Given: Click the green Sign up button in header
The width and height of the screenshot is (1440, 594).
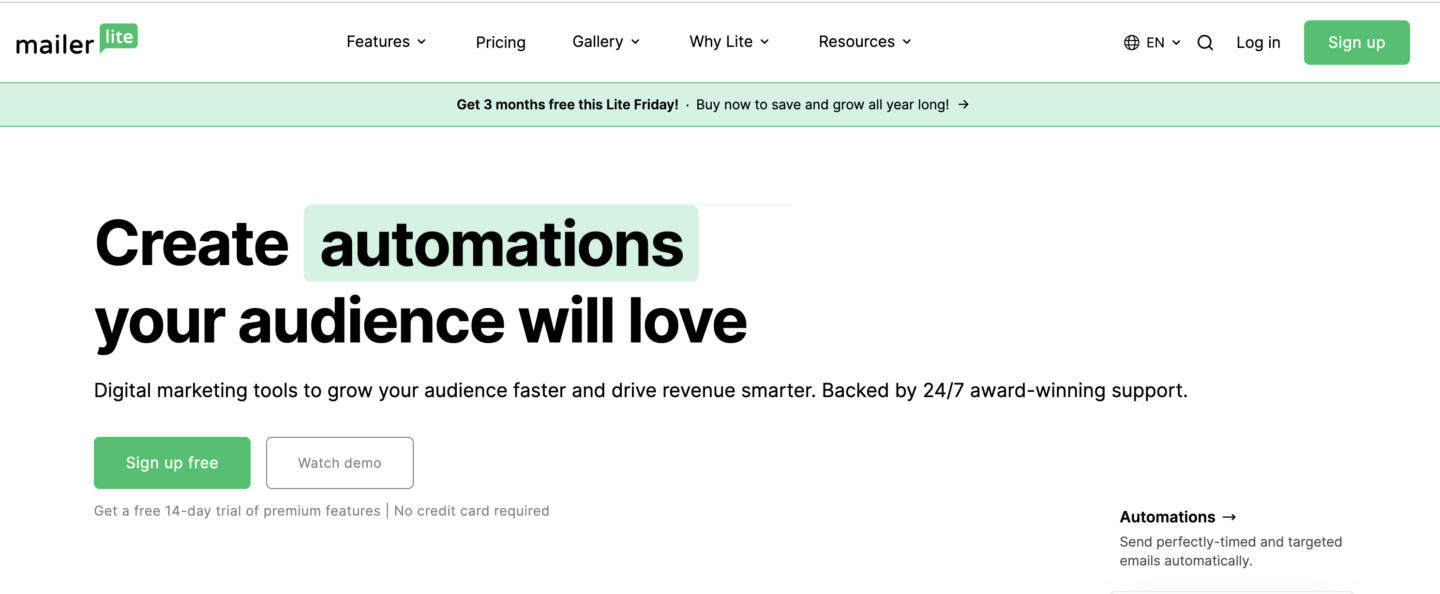Looking at the screenshot, I should pos(1356,42).
